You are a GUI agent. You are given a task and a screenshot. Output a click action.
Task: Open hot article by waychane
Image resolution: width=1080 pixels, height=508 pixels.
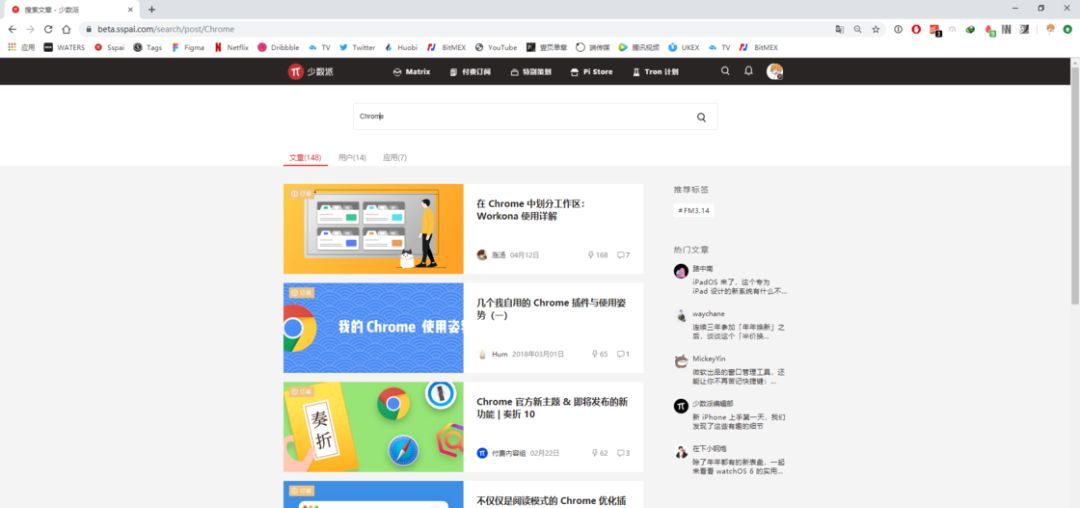pyautogui.click(x=738, y=332)
